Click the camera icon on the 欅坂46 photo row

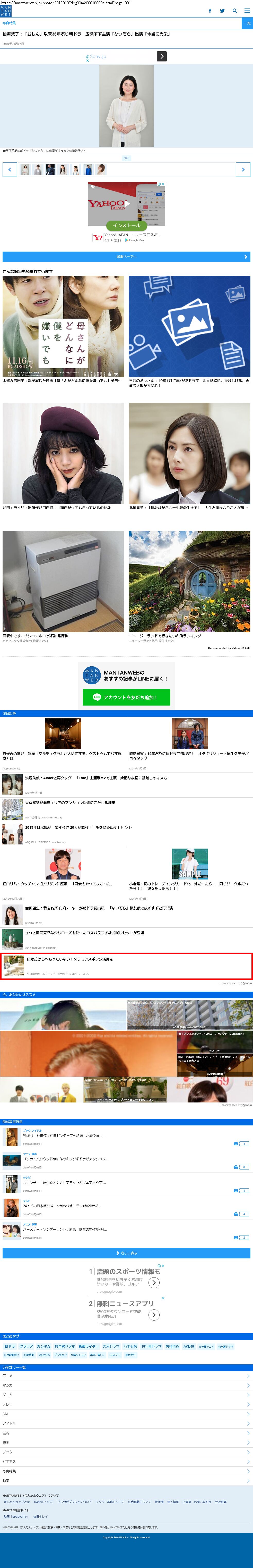[236, 1144]
